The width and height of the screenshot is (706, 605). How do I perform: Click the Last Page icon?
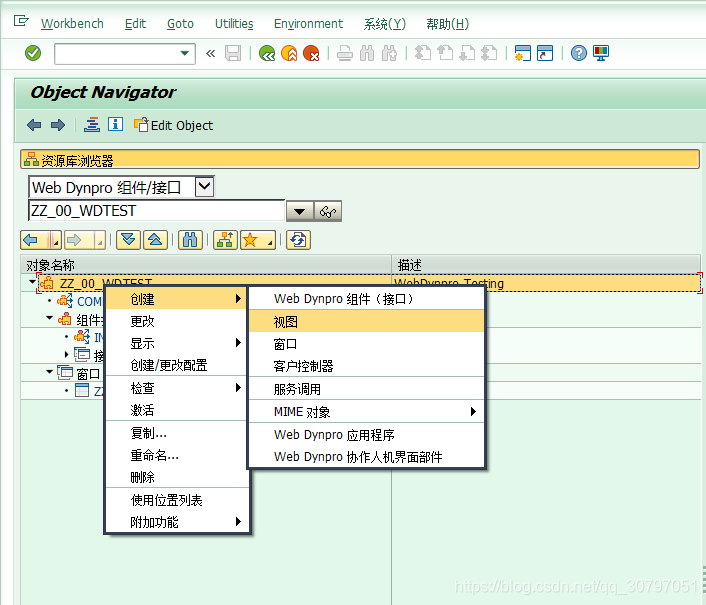click(x=489, y=53)
